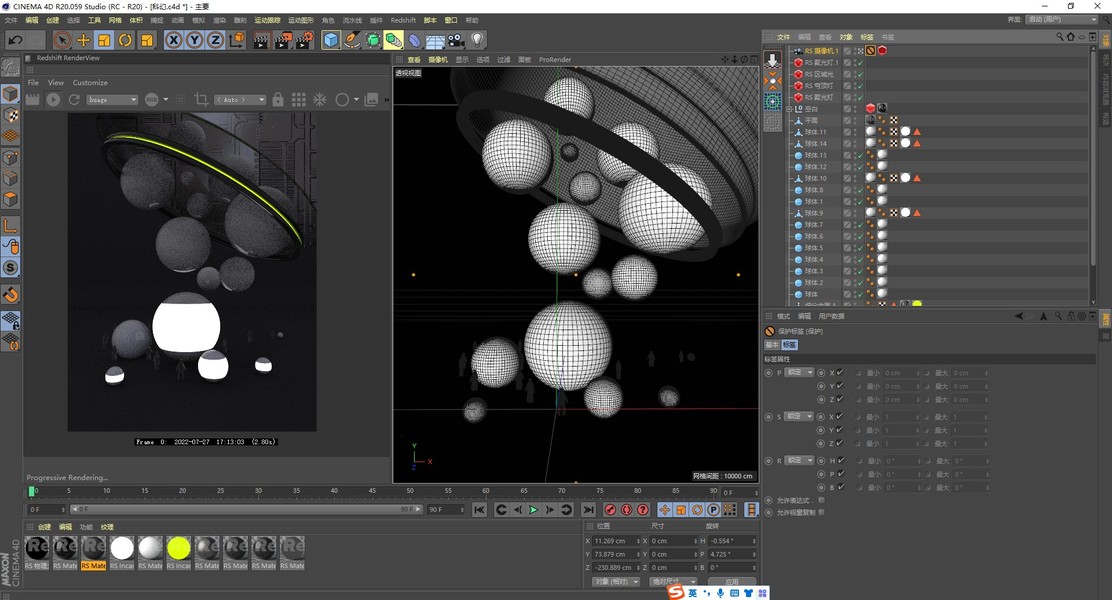Add a cube primitive object
Image resolution: width=1112 pixels, height=600 pixels.
tap(331, 40)
